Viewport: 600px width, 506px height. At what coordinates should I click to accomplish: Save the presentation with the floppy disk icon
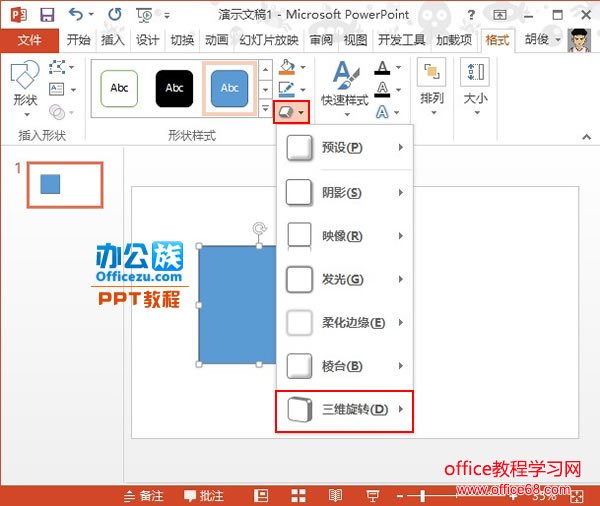point(47,15)
